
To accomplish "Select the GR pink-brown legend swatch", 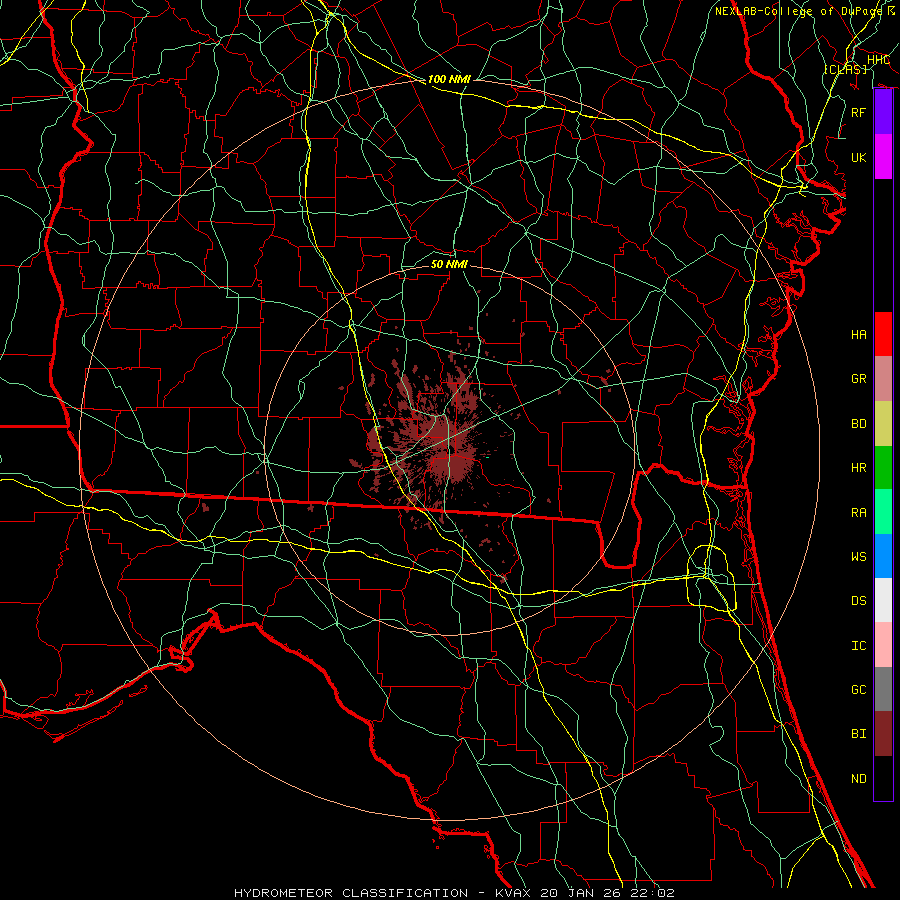I will 883,378.
